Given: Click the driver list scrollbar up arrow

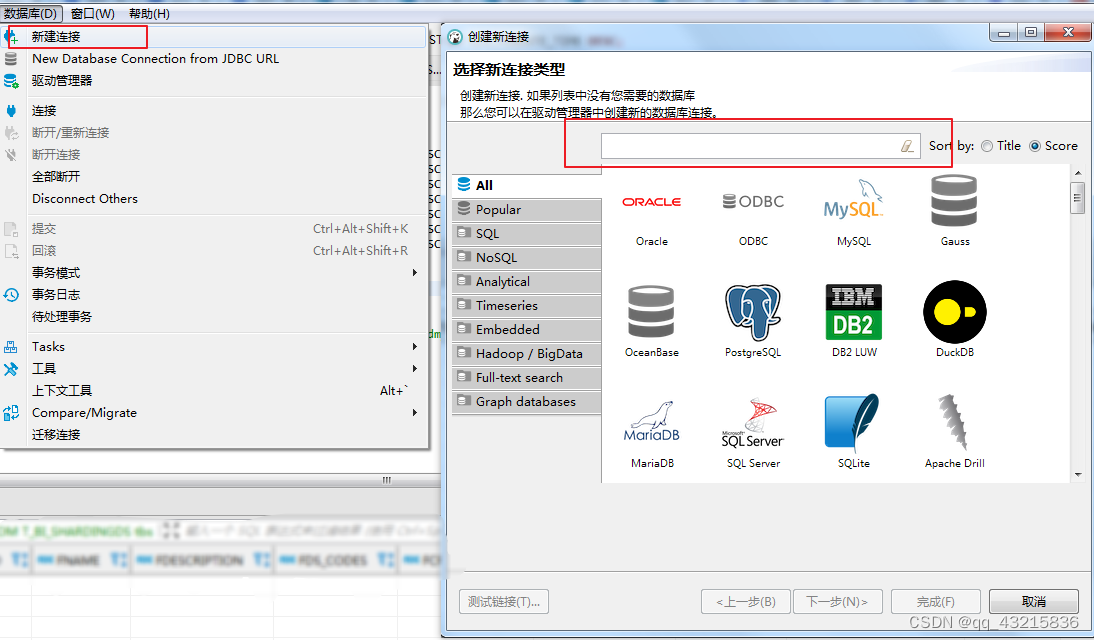Looking at the screenshot, I should coord(1078,172).
